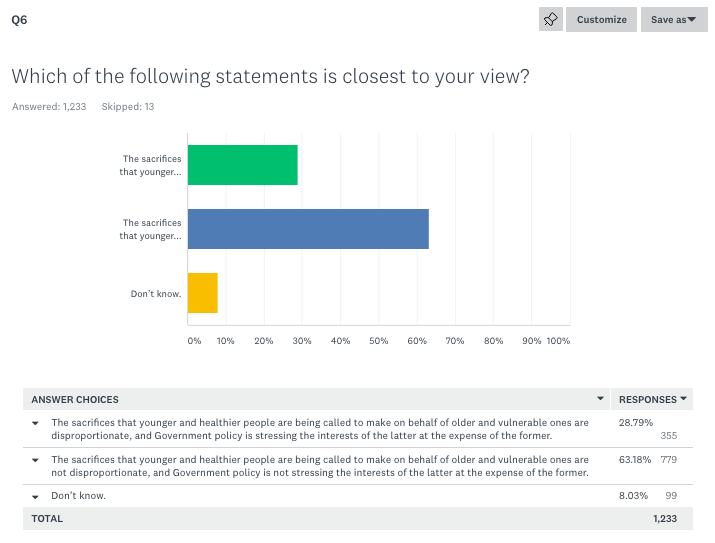Click the 99 response count

pos(671,495)
